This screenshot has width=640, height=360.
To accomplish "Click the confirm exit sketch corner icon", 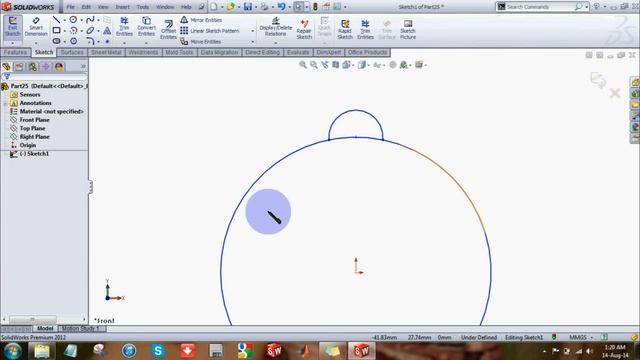I will pyautogui.click(x=598, y=80).
